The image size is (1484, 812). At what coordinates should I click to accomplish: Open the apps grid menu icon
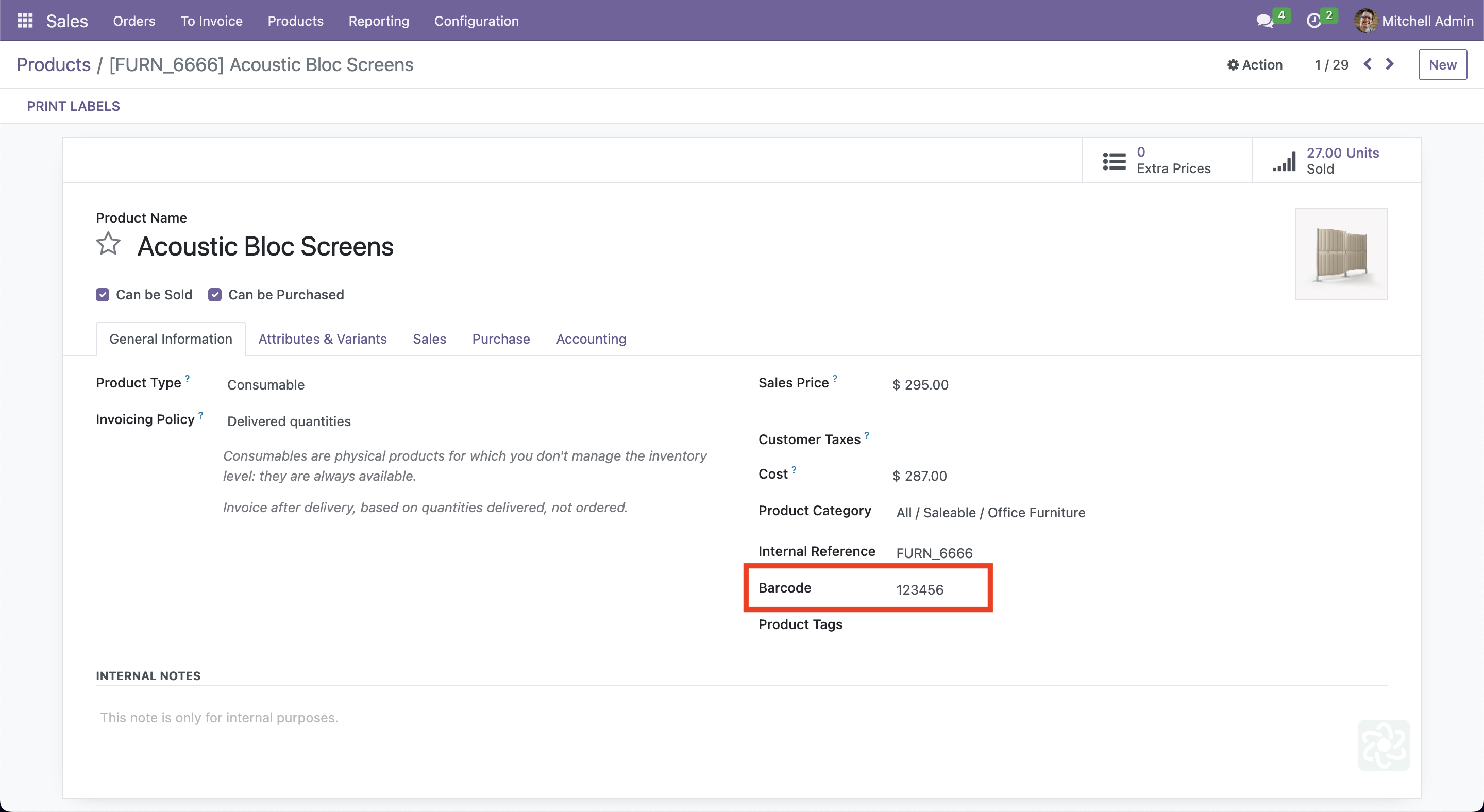pyautogui.click(x=25, y=21)
